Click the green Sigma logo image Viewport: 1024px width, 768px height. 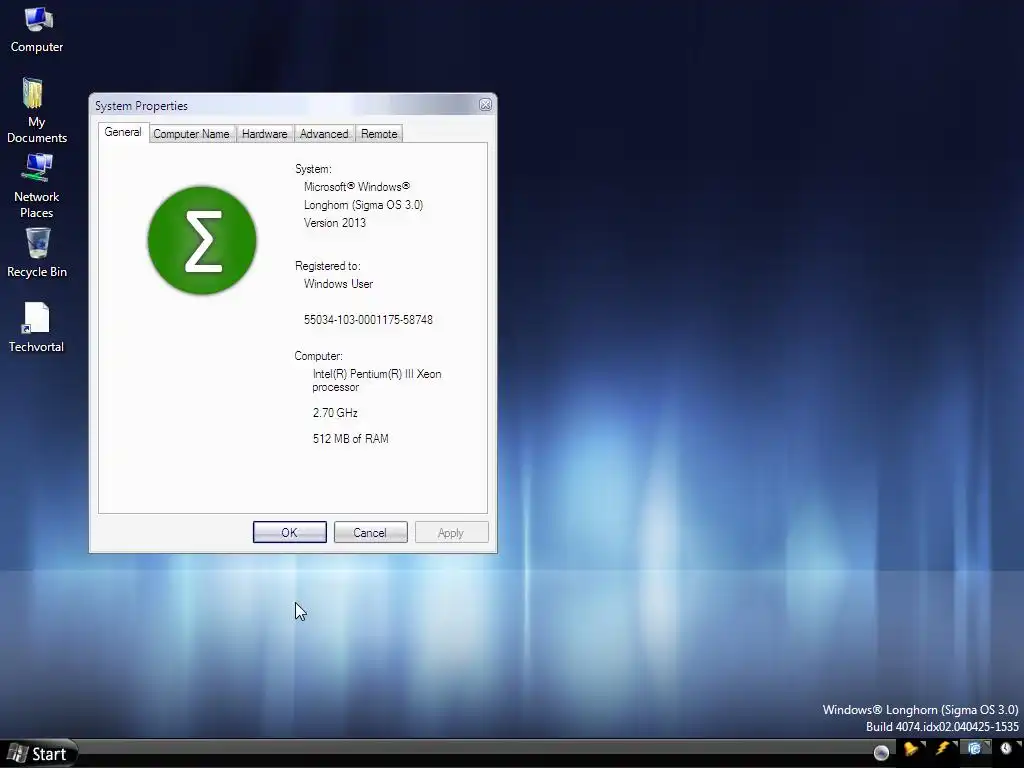(x=202, y=240)
